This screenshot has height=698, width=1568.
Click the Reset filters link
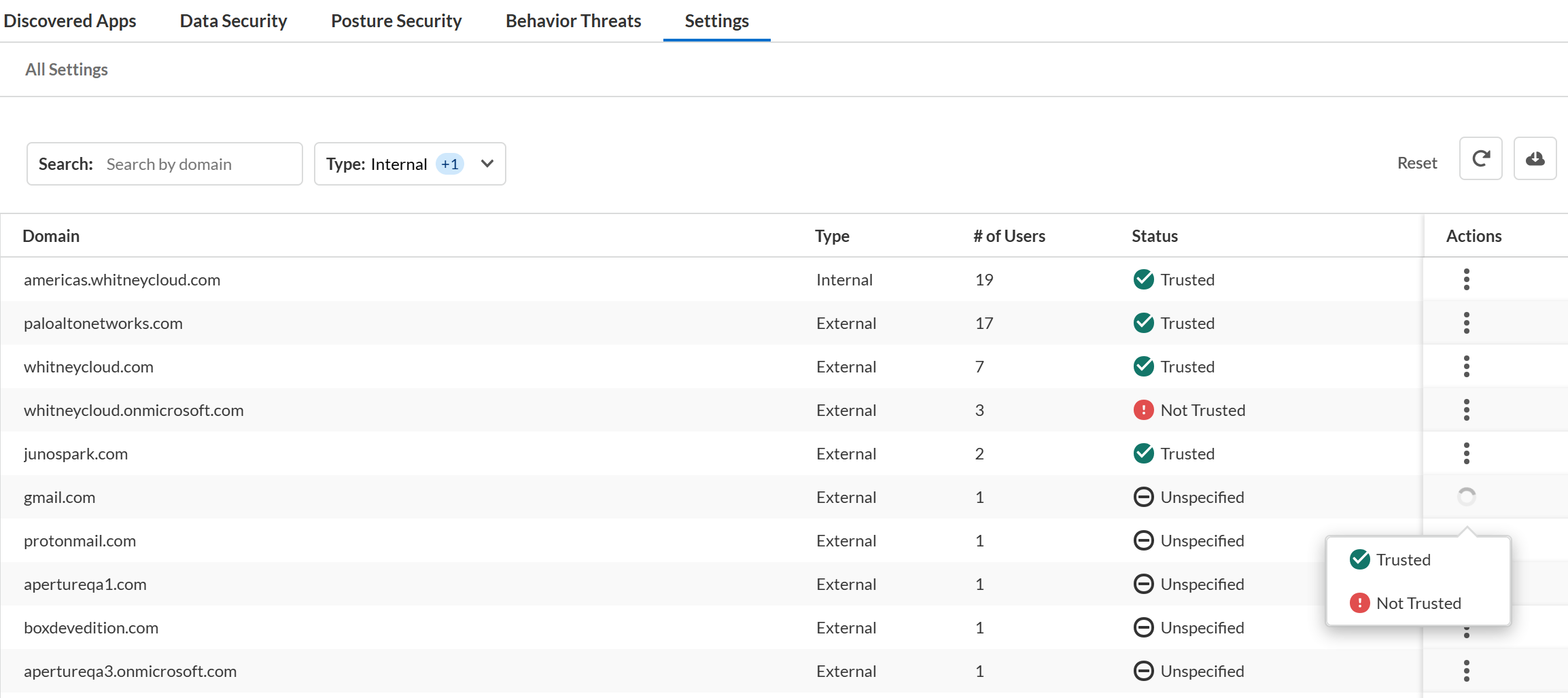click(1416, 163)
